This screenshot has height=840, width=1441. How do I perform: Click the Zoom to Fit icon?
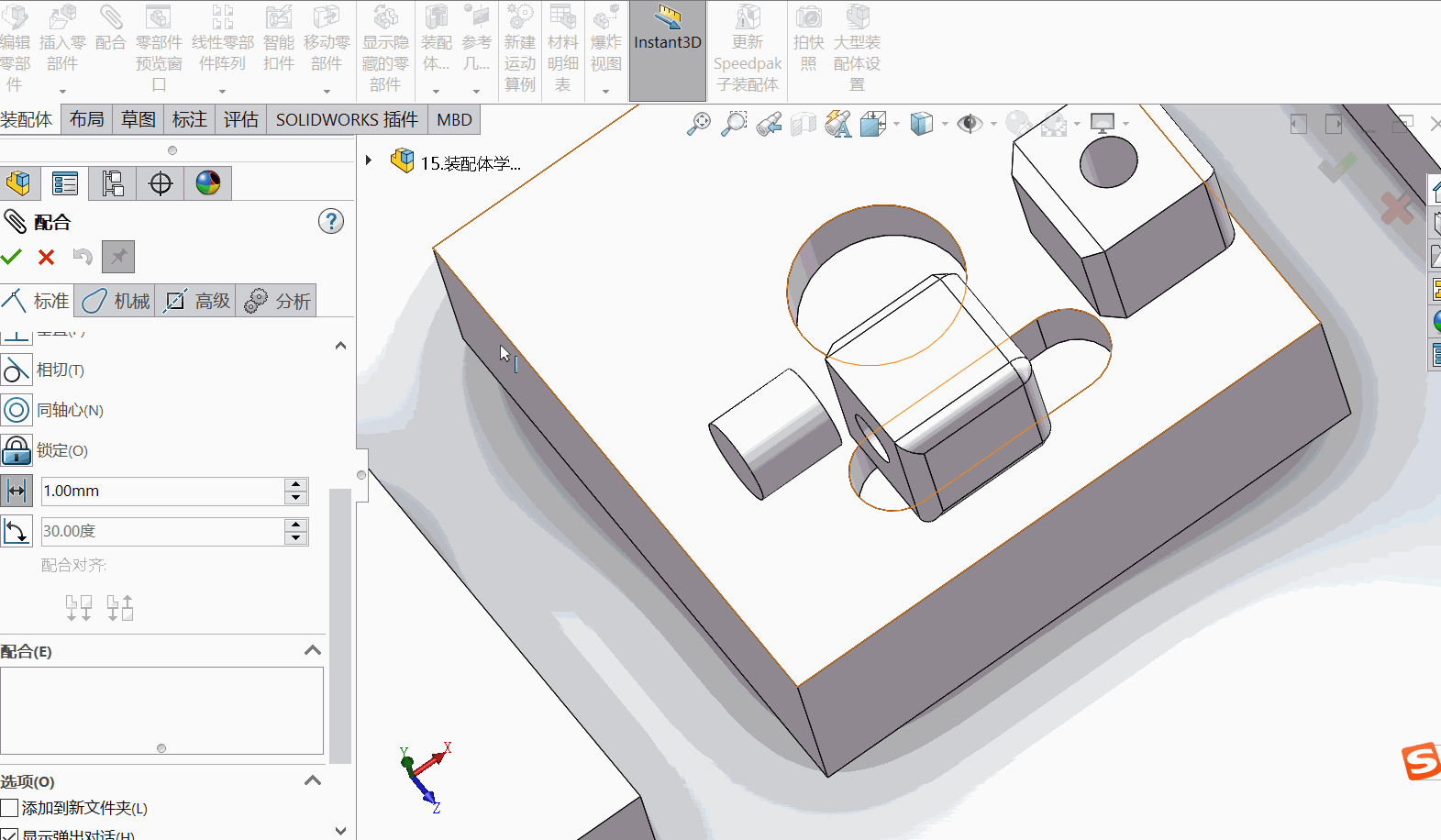pos(699,124)
